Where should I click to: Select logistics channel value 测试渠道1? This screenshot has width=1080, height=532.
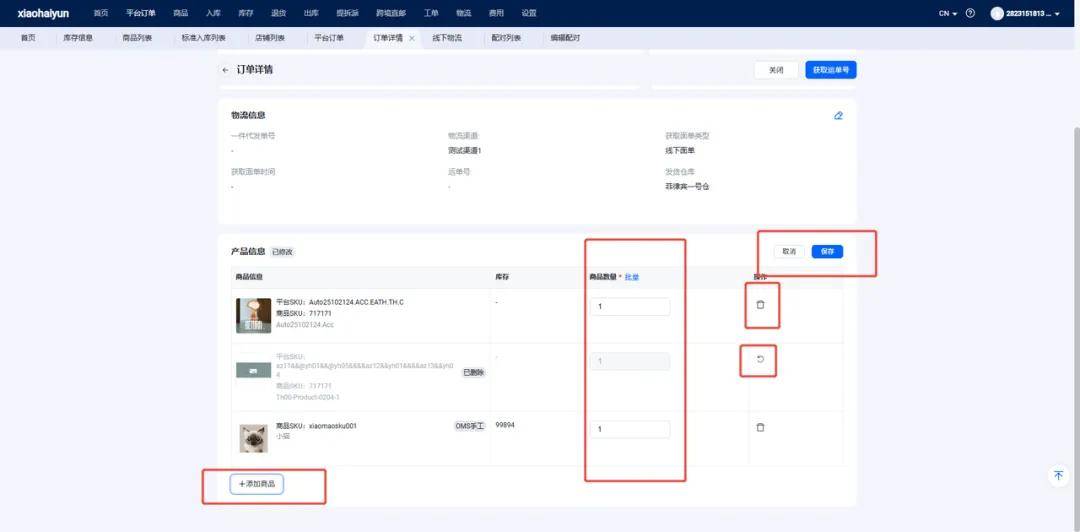point(464,150)
